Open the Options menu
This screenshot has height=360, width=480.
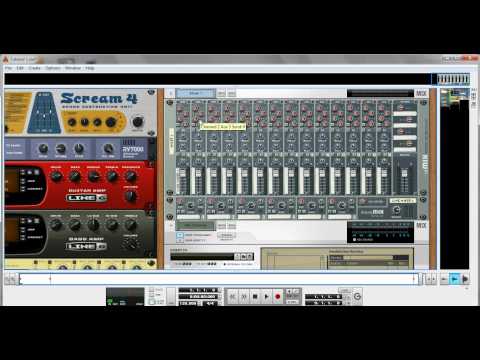pos(53,68)
